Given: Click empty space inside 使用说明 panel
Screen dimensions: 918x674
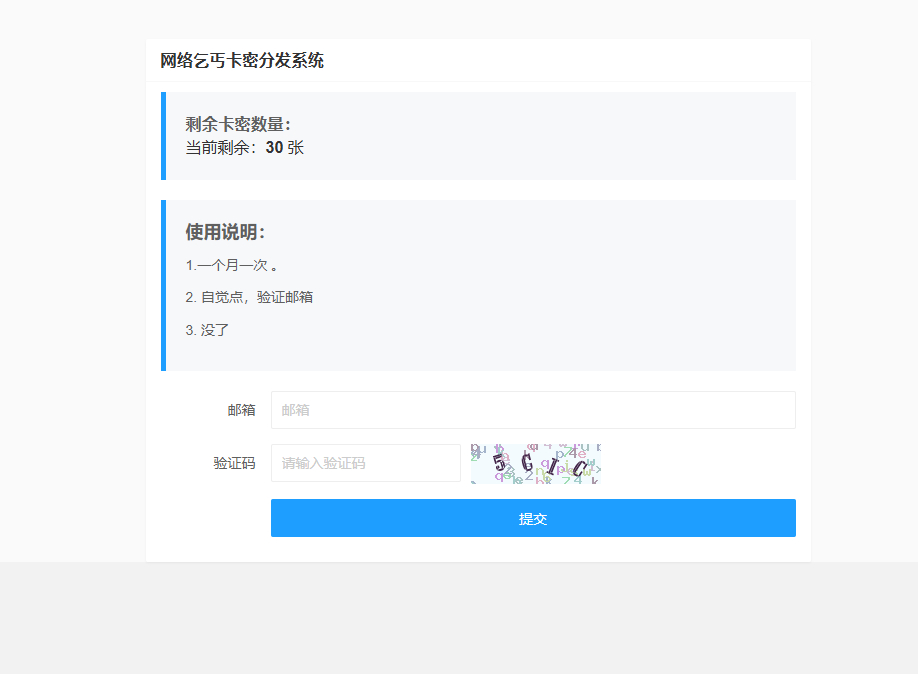Looking at the screenshot, I should 600,300.
